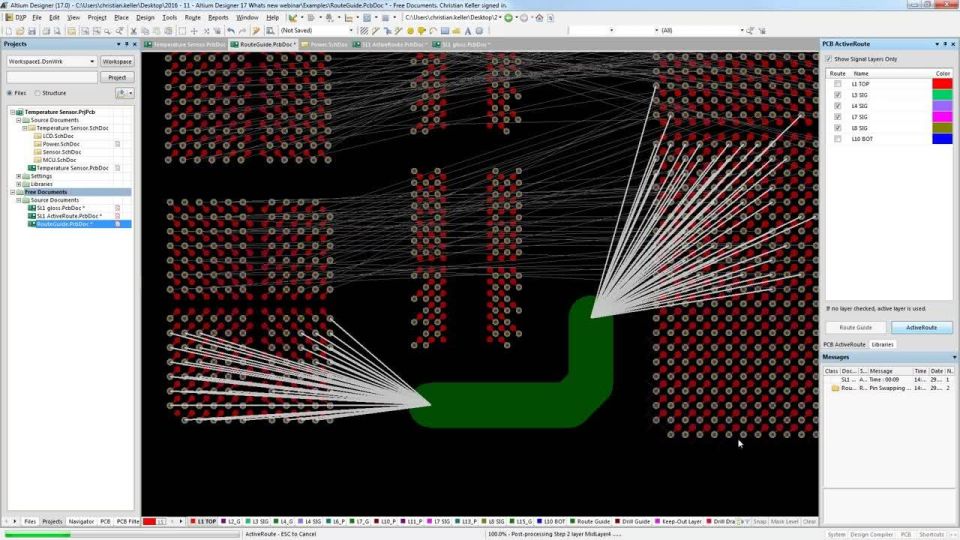Screen dimensions: 960x540
Task: Switch to RouteGuide.PcbDoc document tab
Action: [x=263, y=45]
